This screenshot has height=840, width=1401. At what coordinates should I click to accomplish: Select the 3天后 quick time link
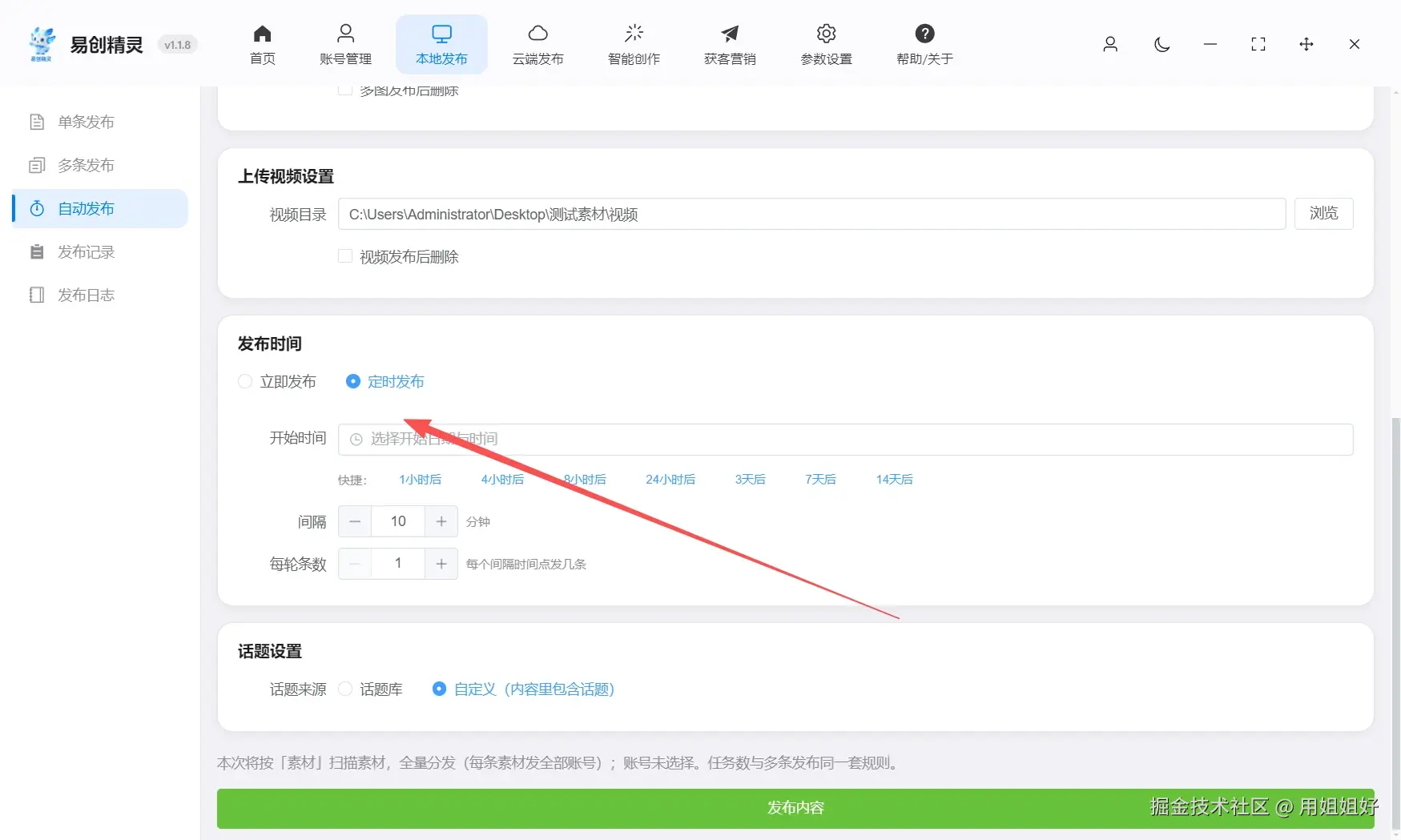click(x=749, y=479)
